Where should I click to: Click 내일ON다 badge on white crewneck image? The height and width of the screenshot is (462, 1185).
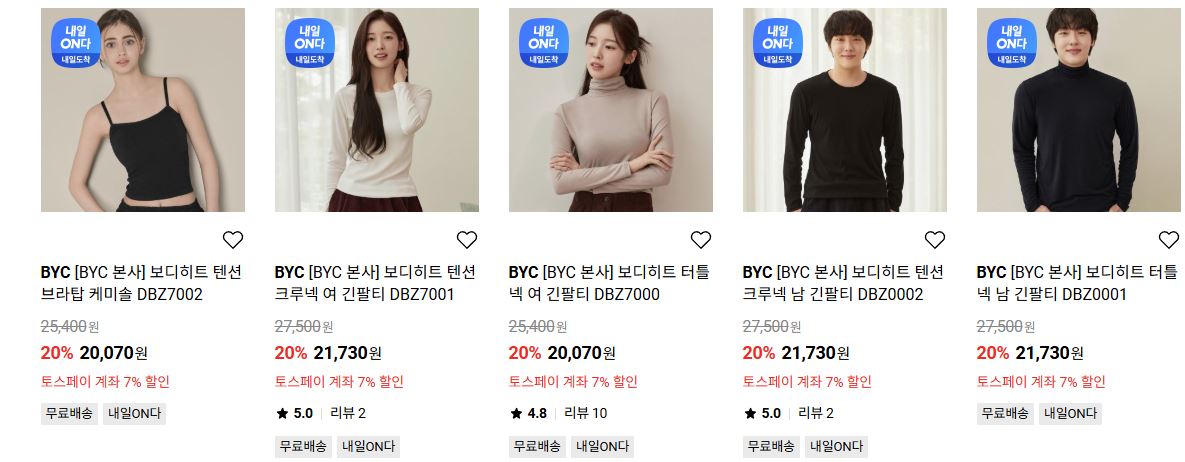click(x=310, y=43)
